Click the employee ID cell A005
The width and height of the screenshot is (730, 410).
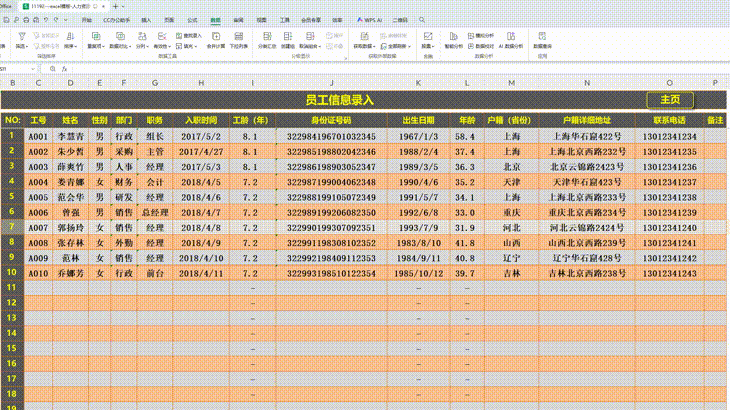(38, 197)
